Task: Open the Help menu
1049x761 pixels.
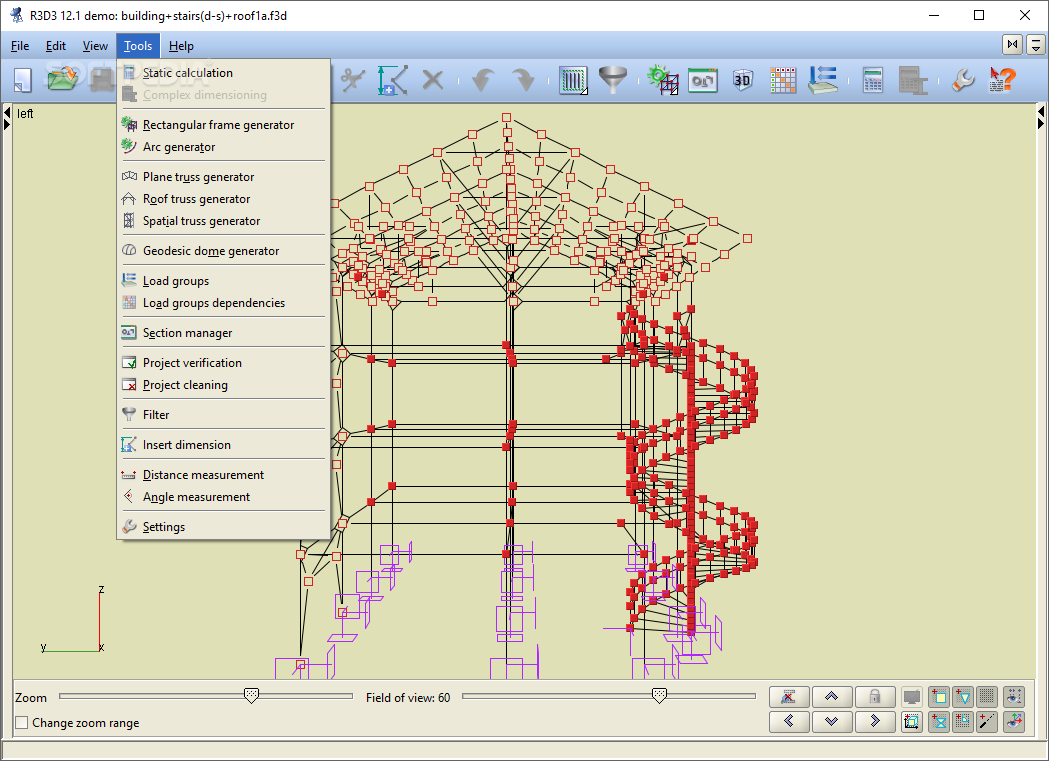Action: pos(181,45)
